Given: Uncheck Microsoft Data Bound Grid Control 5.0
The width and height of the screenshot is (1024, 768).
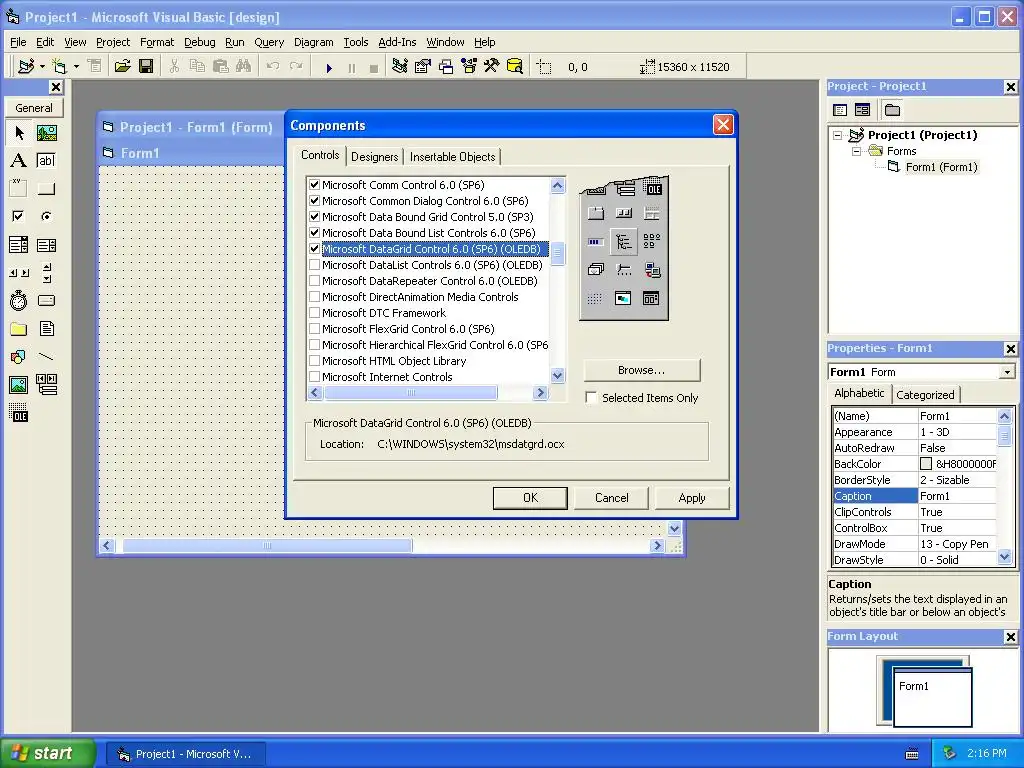Looking at the screenshot, I should (315, 217).
